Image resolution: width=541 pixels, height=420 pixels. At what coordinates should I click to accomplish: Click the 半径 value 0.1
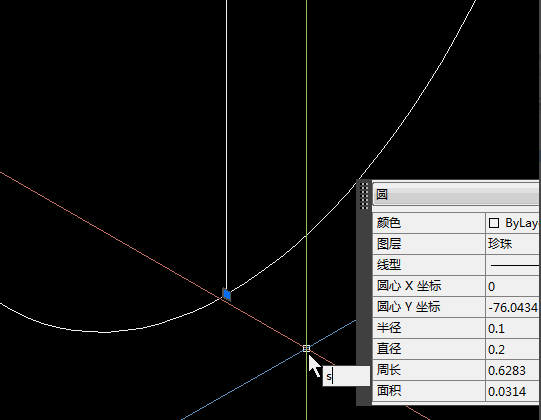point(512,328)
